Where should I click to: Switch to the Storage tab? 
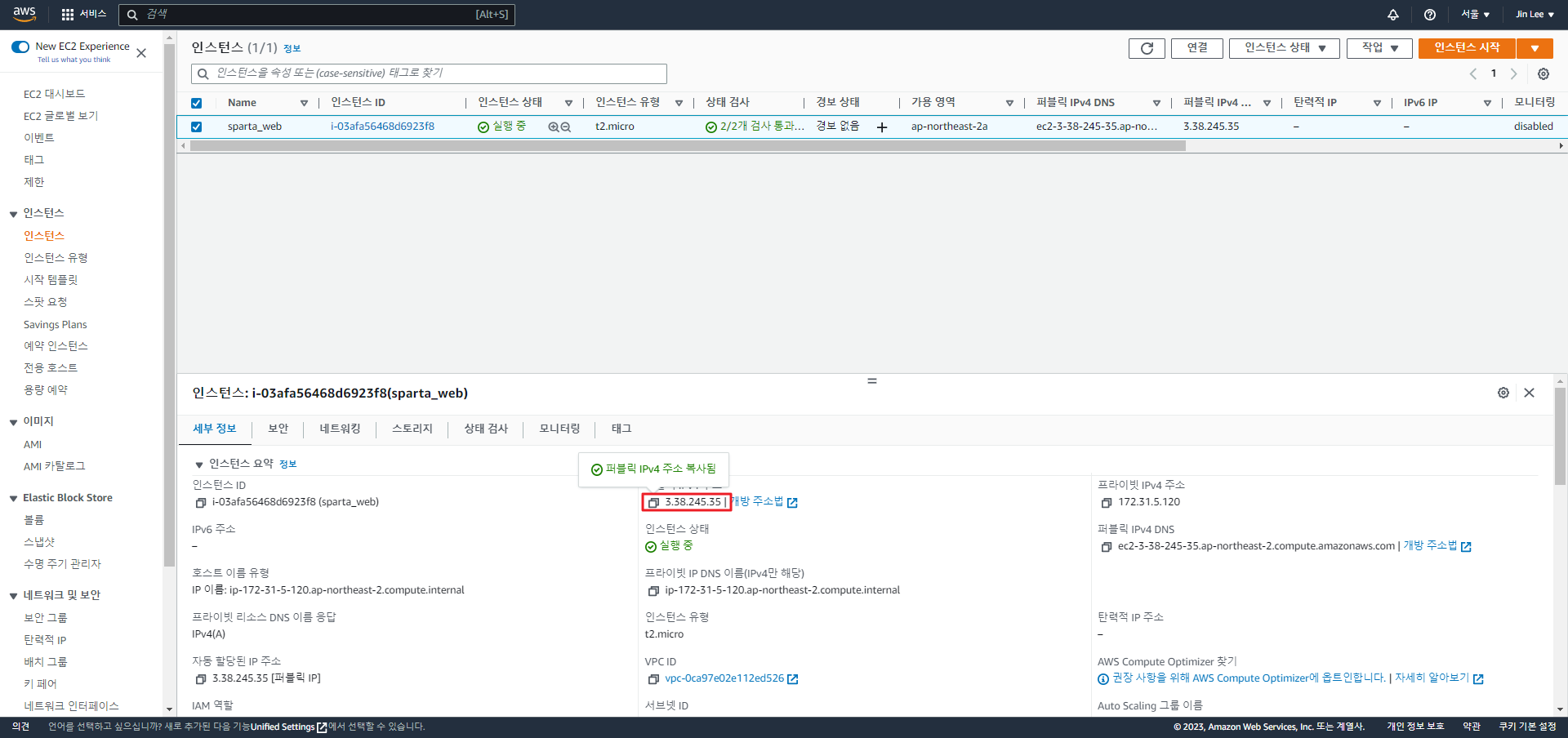coord(412,429)
